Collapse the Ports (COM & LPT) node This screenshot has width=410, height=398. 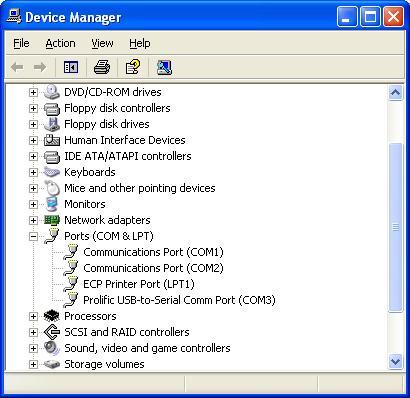click(x=33, y=236)
